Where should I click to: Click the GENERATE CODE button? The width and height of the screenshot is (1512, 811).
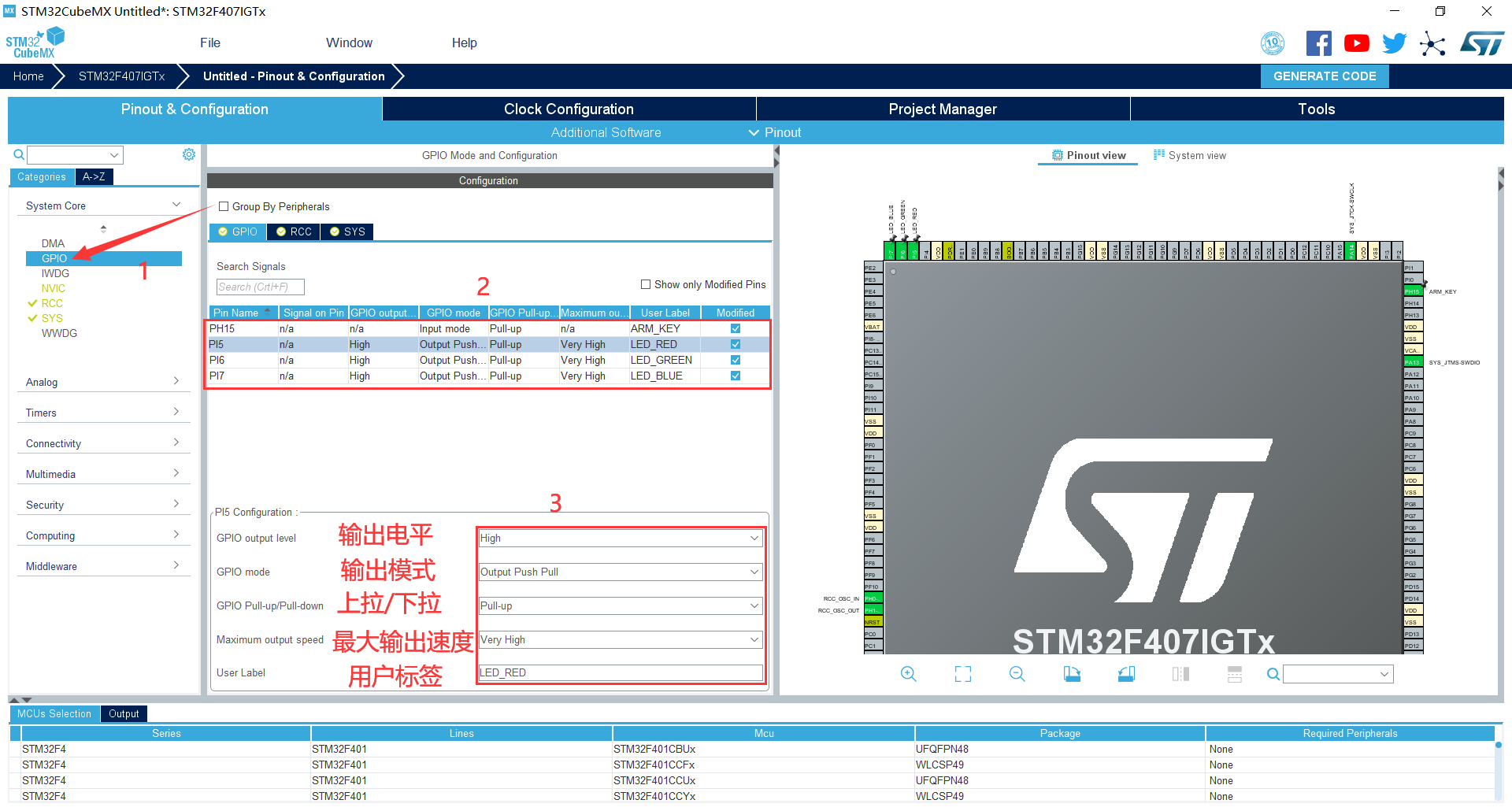pyautogui.click(x=1325, y=76)
